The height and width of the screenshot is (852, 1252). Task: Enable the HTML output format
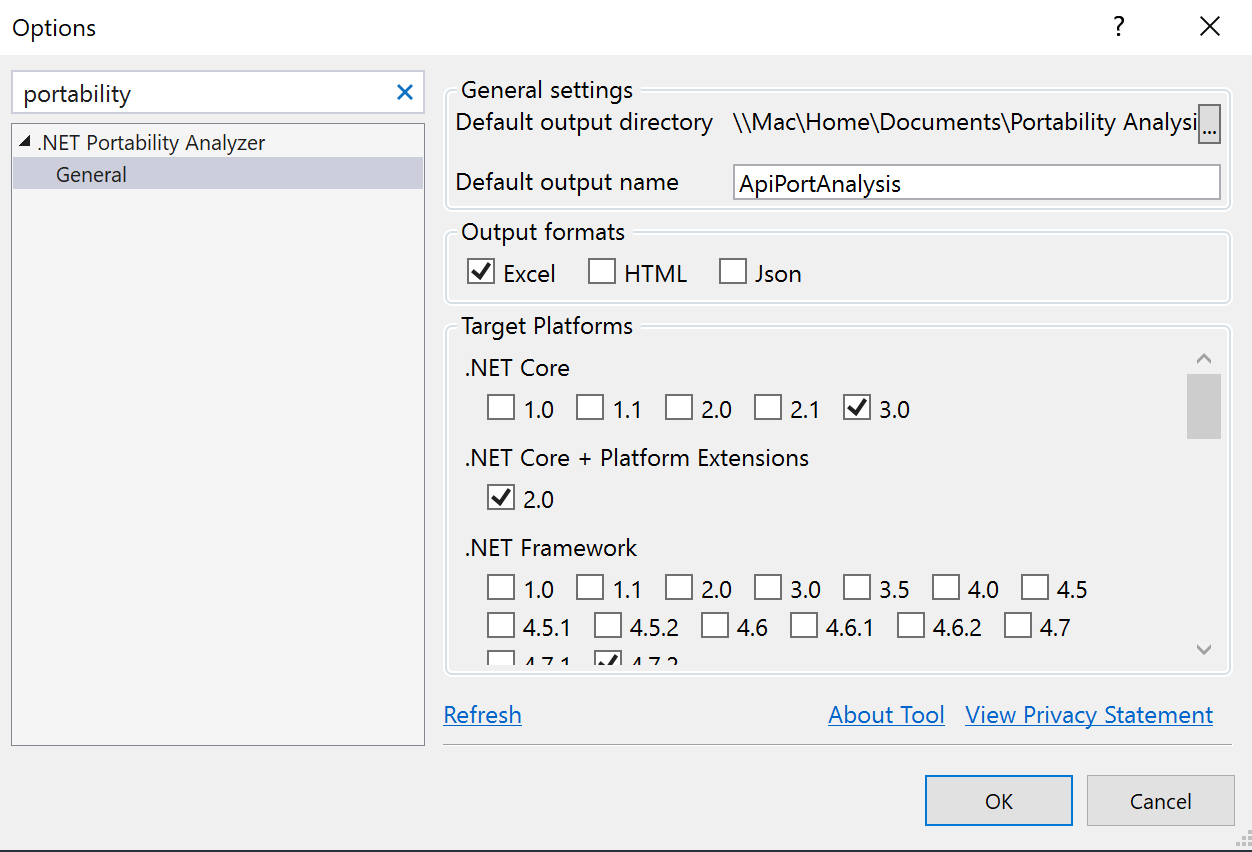[602, 271]
